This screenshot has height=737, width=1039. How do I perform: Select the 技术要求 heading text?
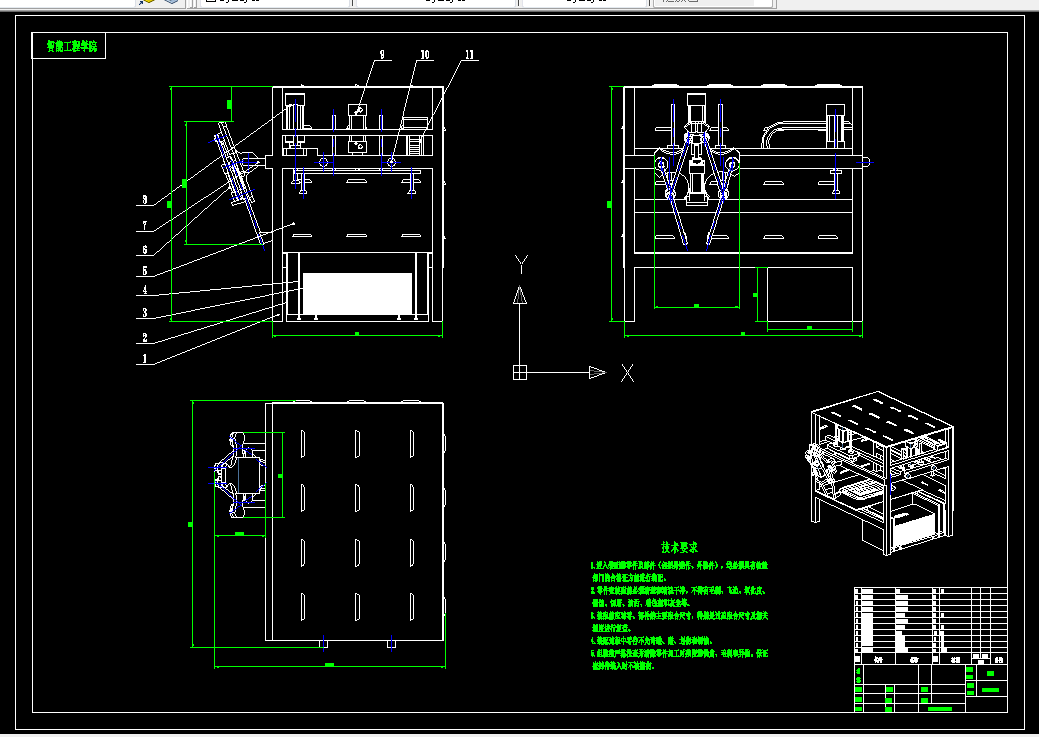(679, 547)
